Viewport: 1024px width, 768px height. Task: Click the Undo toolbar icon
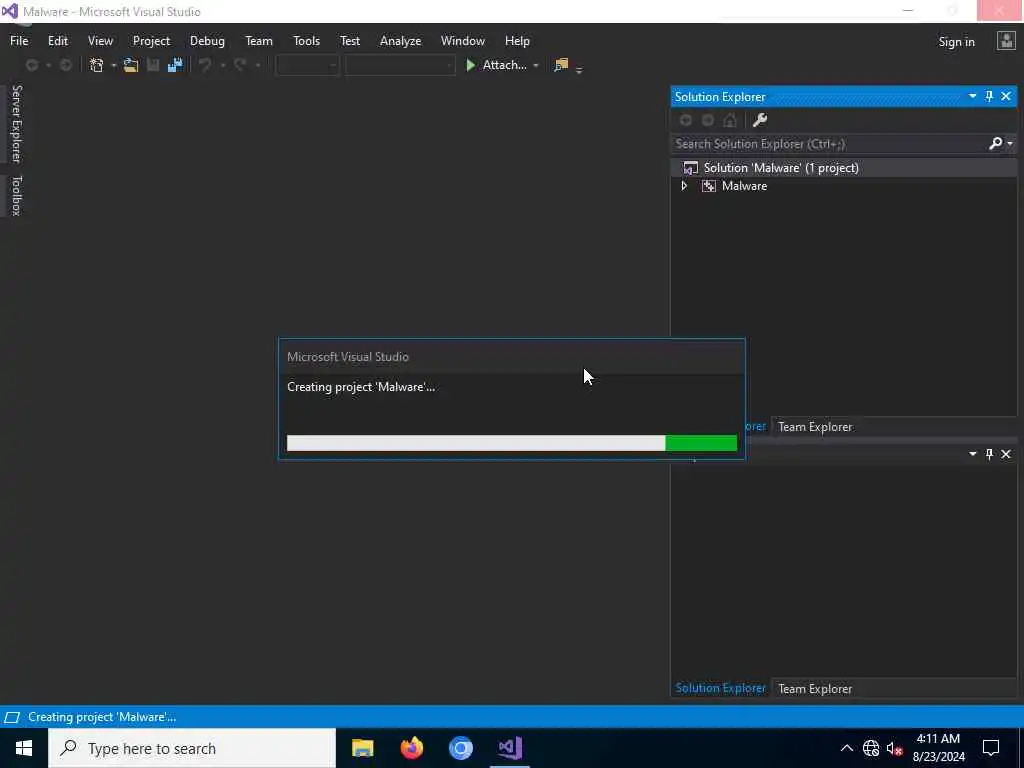click(x=205, y=65)
